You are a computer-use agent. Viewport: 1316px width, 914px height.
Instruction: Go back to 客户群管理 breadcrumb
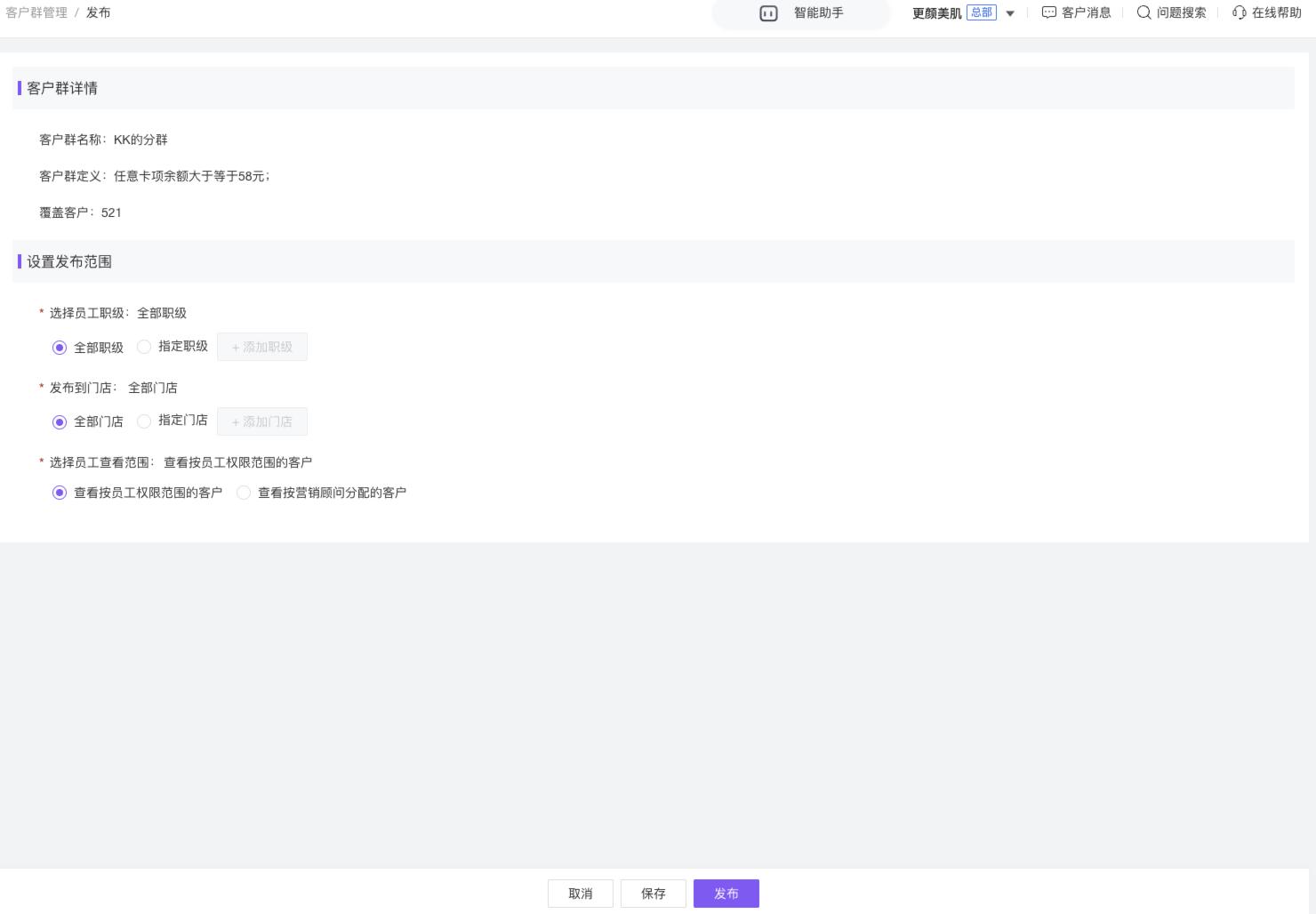pyautogui.click(x=36, y=13)
